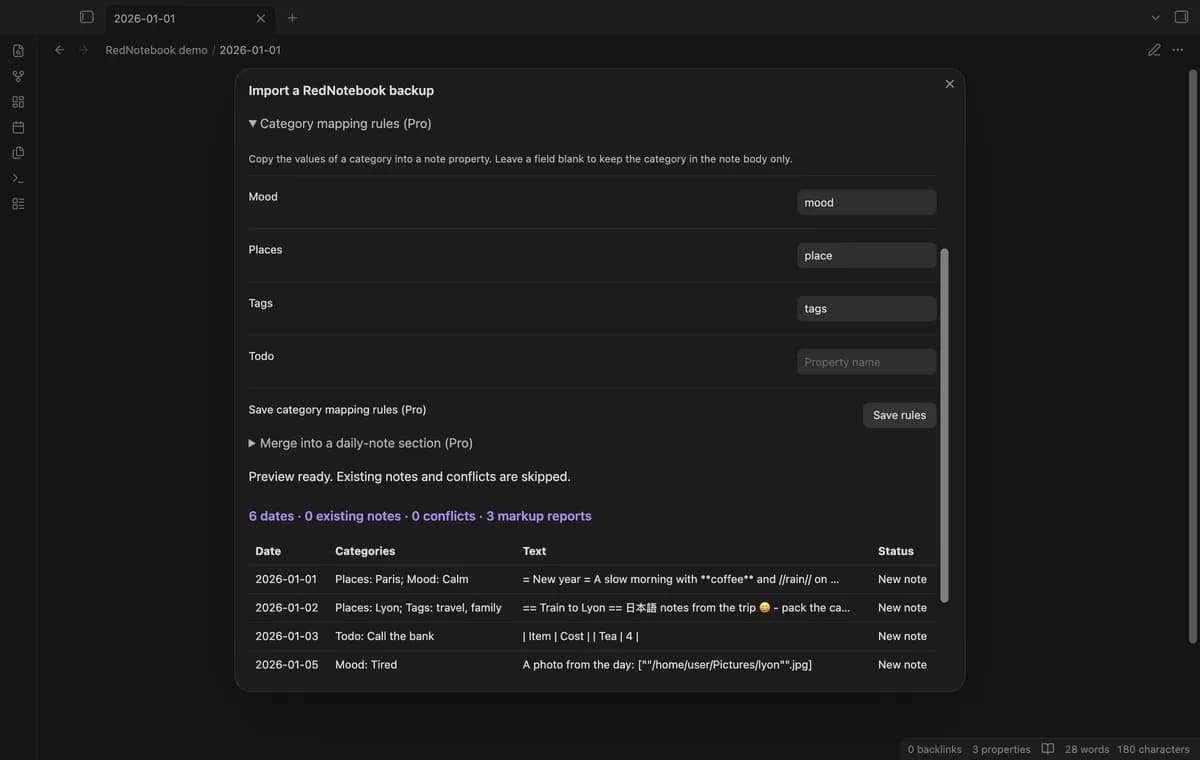
Task: Click the Train to Lyon text cell
Action: pyautogui.click(x=686, y=607)
